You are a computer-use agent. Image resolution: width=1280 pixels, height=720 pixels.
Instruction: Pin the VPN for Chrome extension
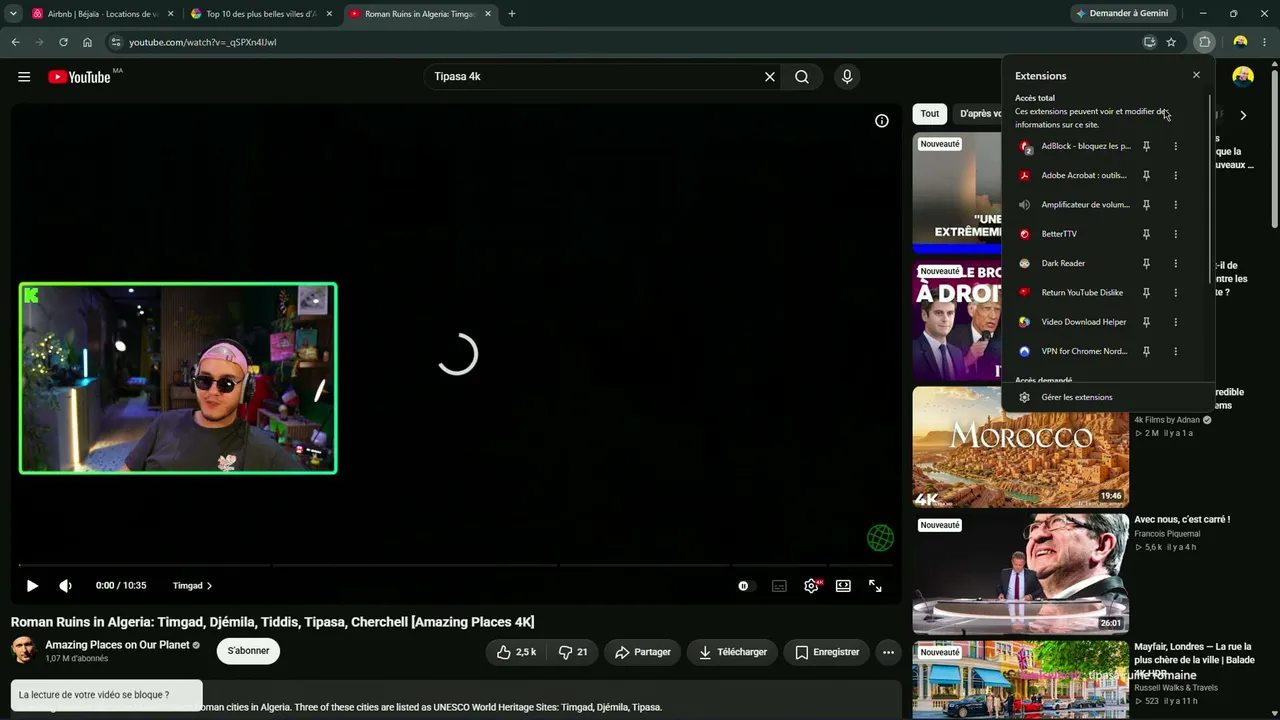(x=1146, y=351)
